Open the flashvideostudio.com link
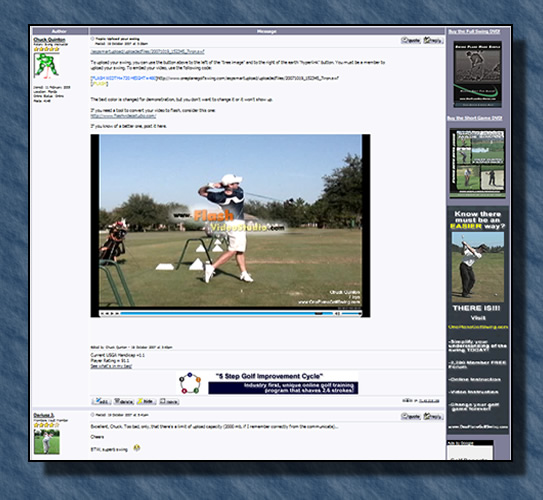Viewport: 543px width, 500px height. tap(123, 116)
